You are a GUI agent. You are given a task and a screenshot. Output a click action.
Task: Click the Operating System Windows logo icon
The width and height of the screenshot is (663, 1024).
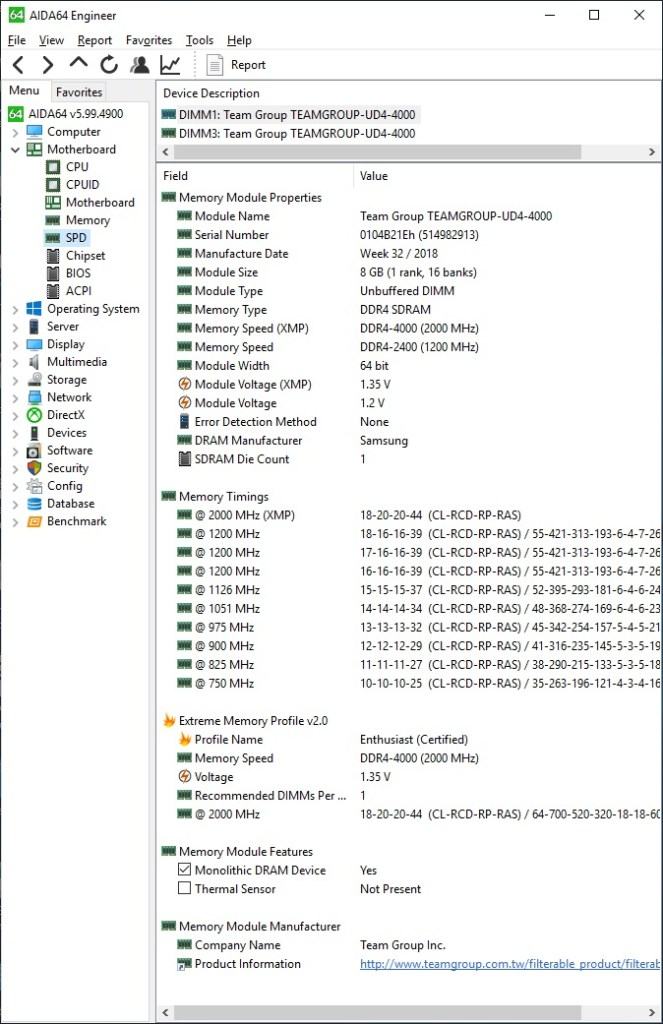click(34, 308)
